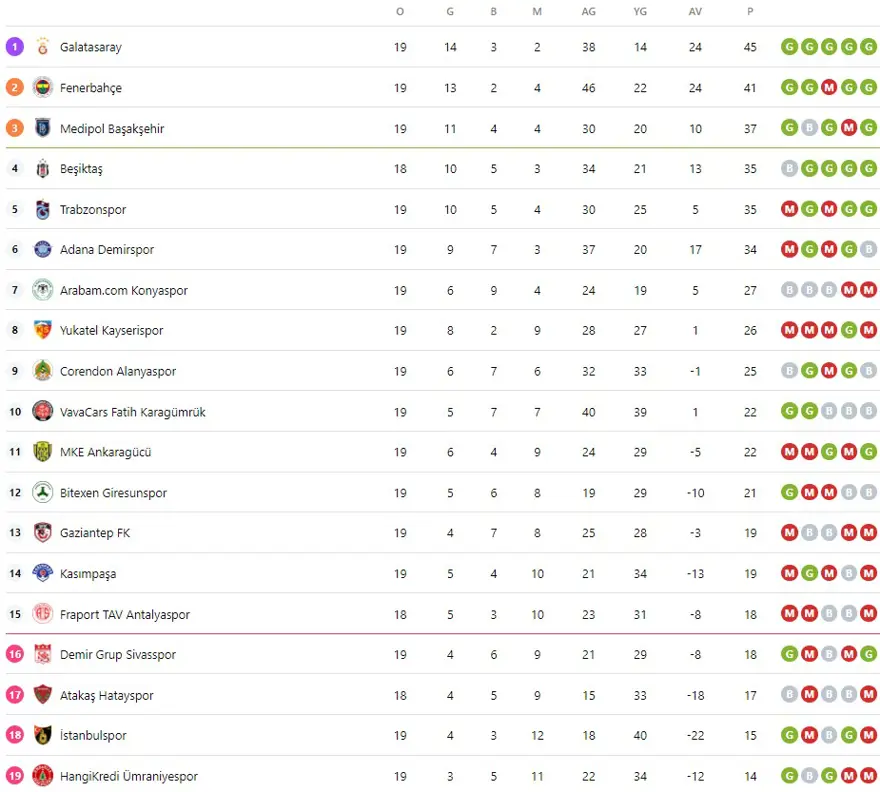Open the Arabam.com Konyaspor team link
Image resolution: width=880 pixels, height=792 pixels.
click(x=124, y=291)
